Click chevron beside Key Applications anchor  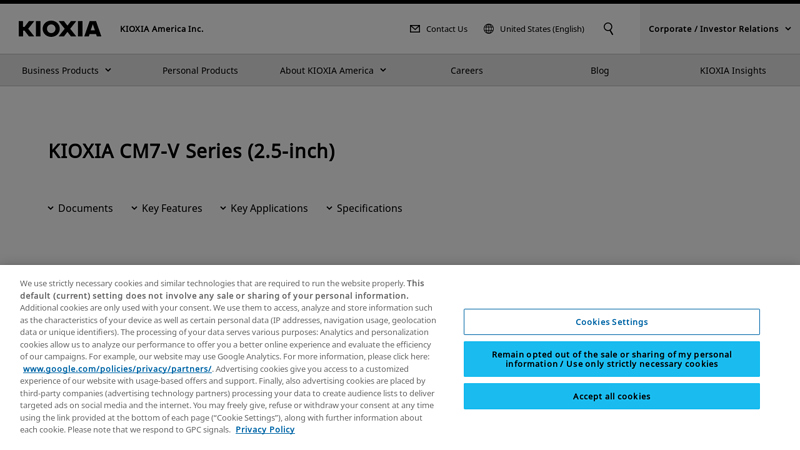(224, 208)
